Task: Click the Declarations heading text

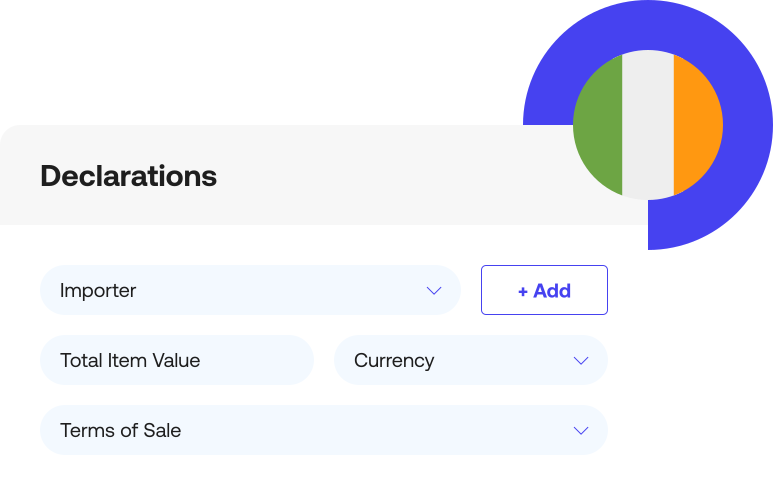Action: [x=128, y=176]
